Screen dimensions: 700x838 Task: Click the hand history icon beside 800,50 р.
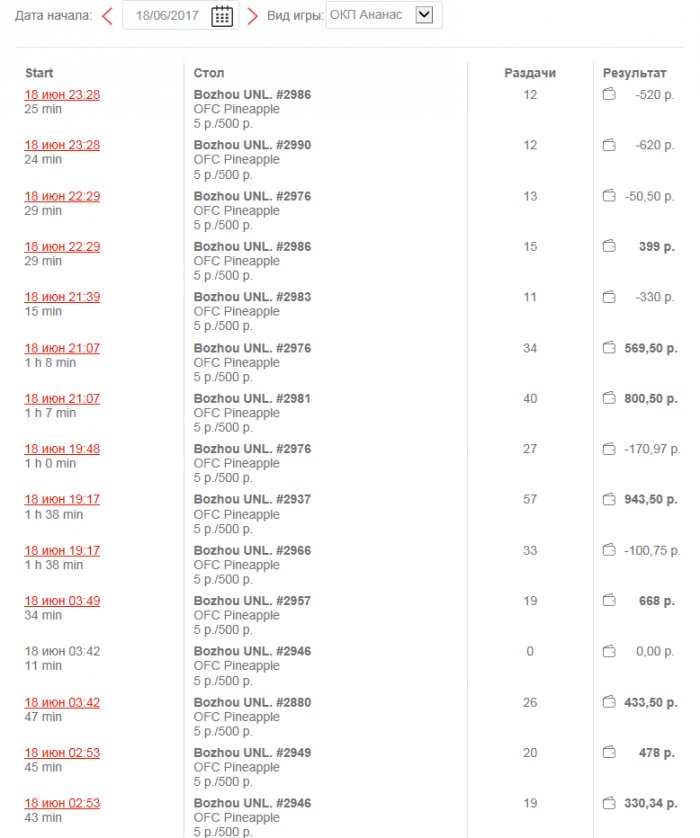click(x=609, y=398)
